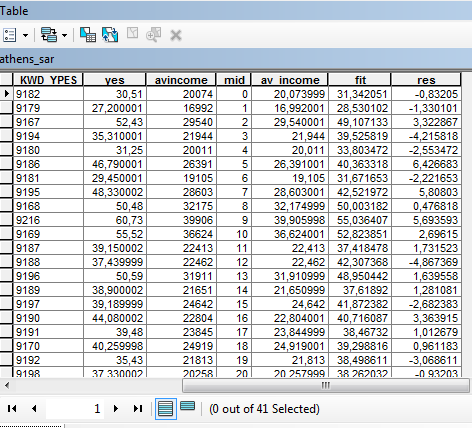Image resolution: width=472 pixels, height=428 pixels.
Task: Go to the previous record
Action: (34, 409)
